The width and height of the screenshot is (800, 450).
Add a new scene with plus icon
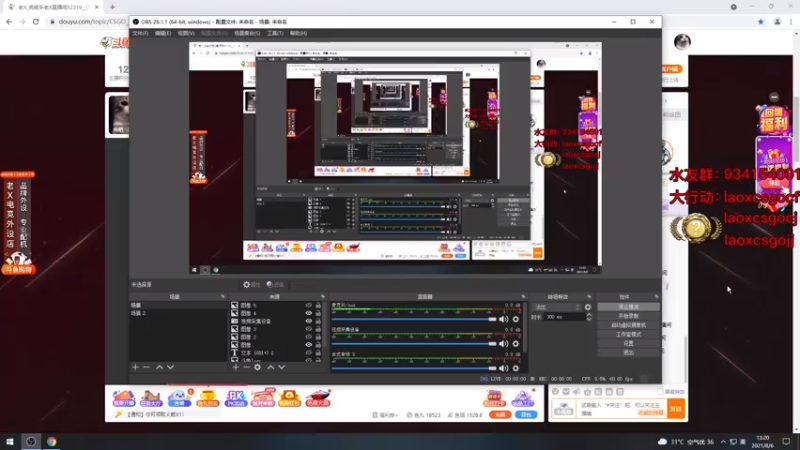135,367
